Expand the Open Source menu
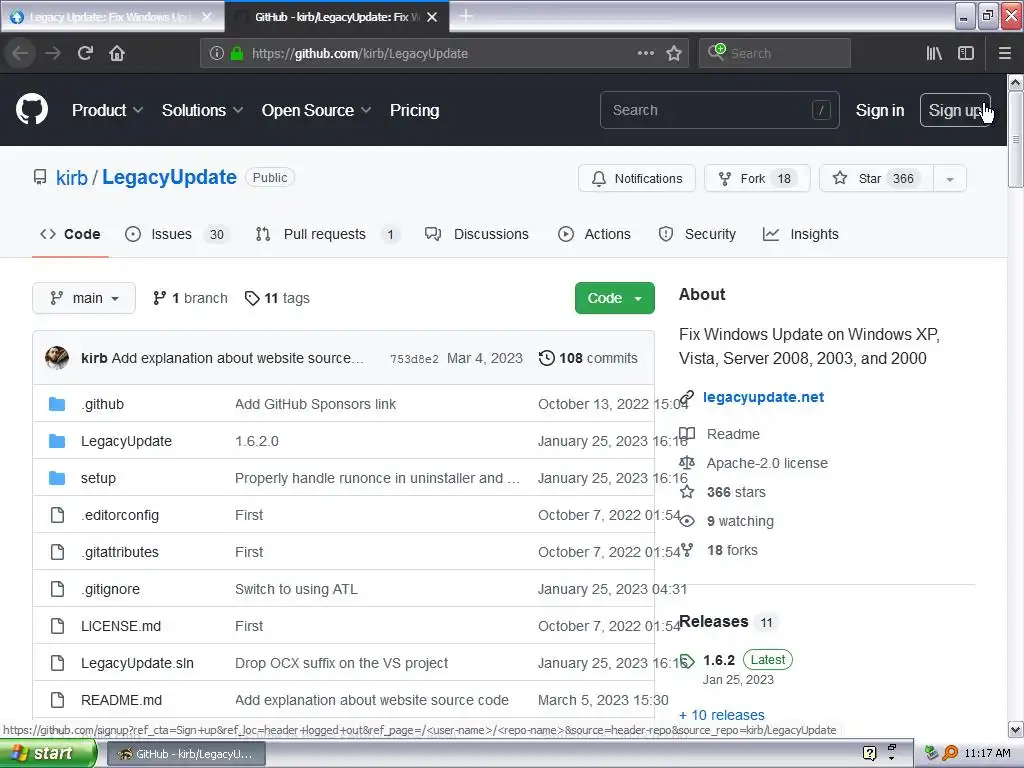The image size is (1024, 768). pyautogui.click(x=317, y=110)
